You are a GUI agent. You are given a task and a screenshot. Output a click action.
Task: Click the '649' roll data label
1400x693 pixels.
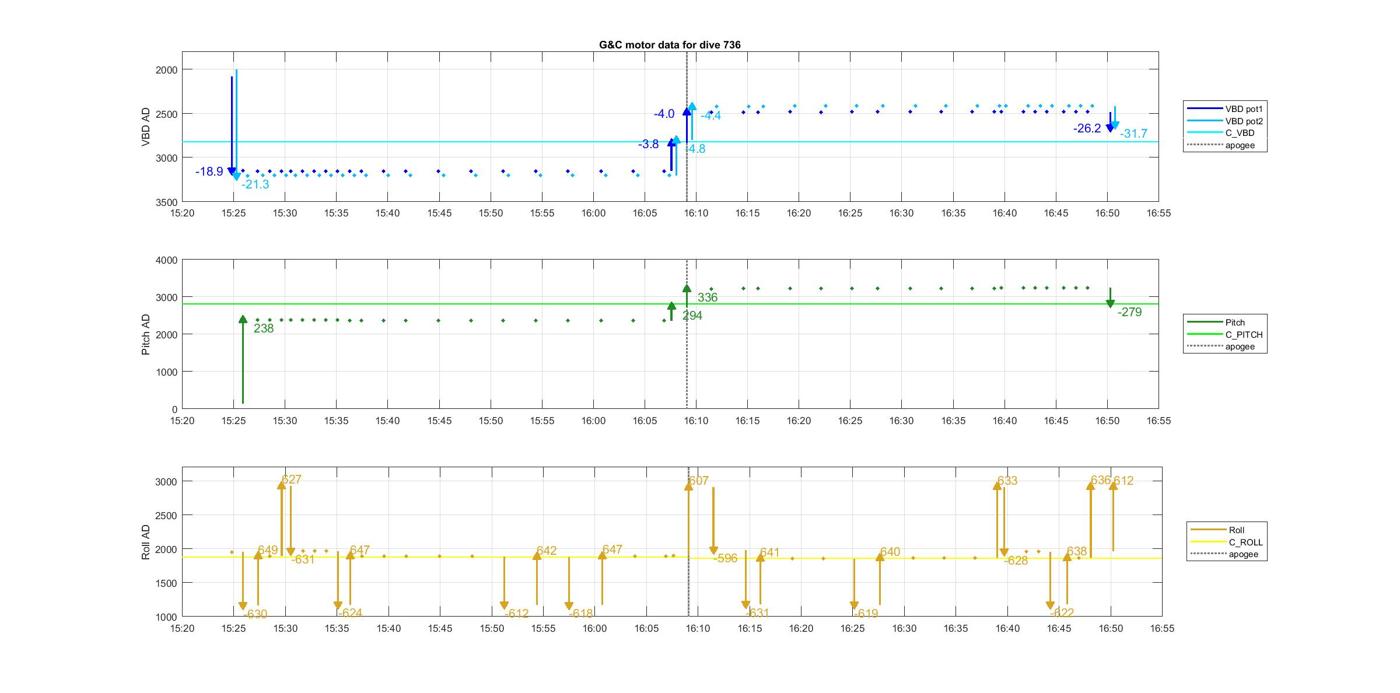[267, 551]
